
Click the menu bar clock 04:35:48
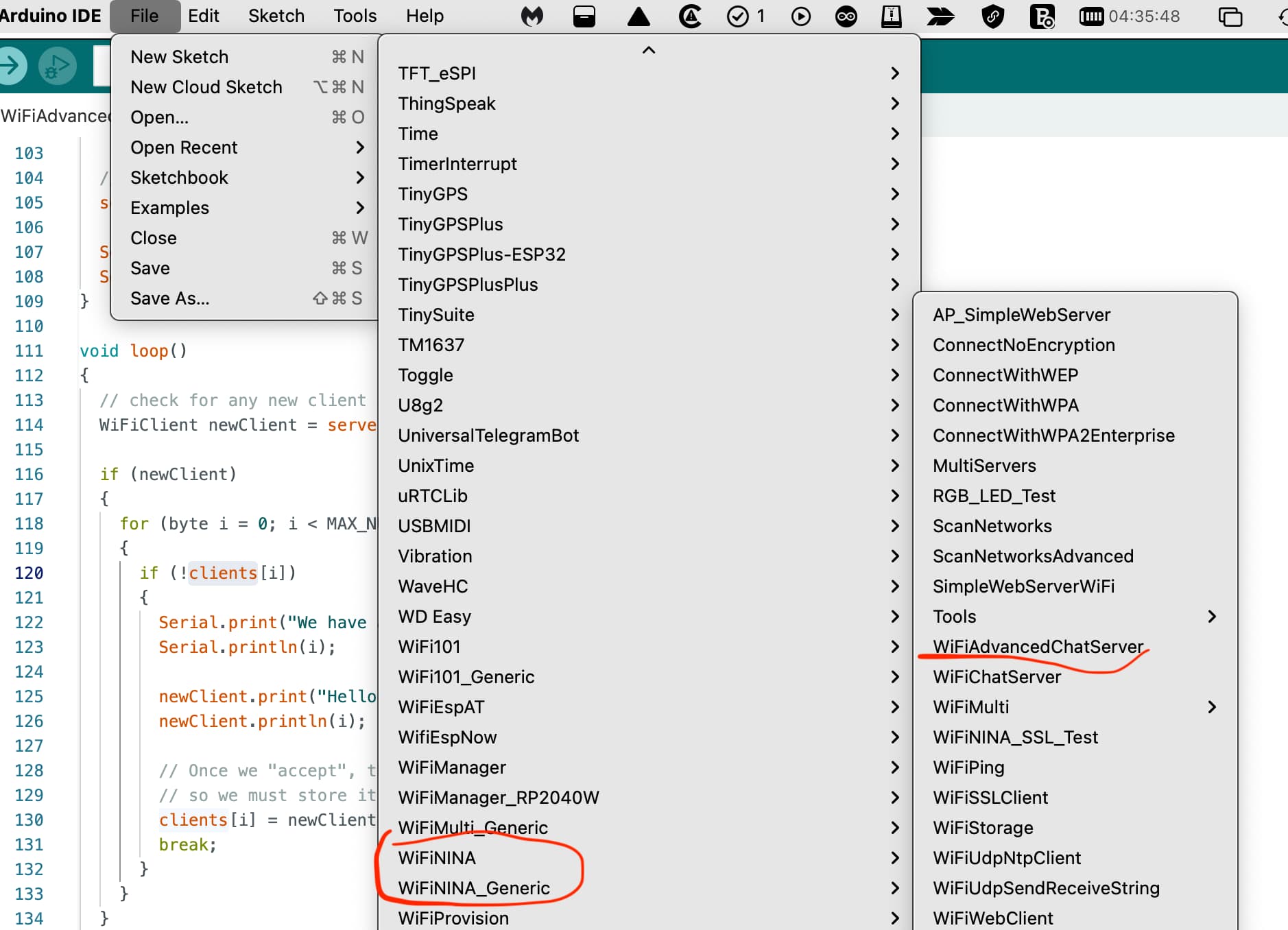tap(1144, 16)
